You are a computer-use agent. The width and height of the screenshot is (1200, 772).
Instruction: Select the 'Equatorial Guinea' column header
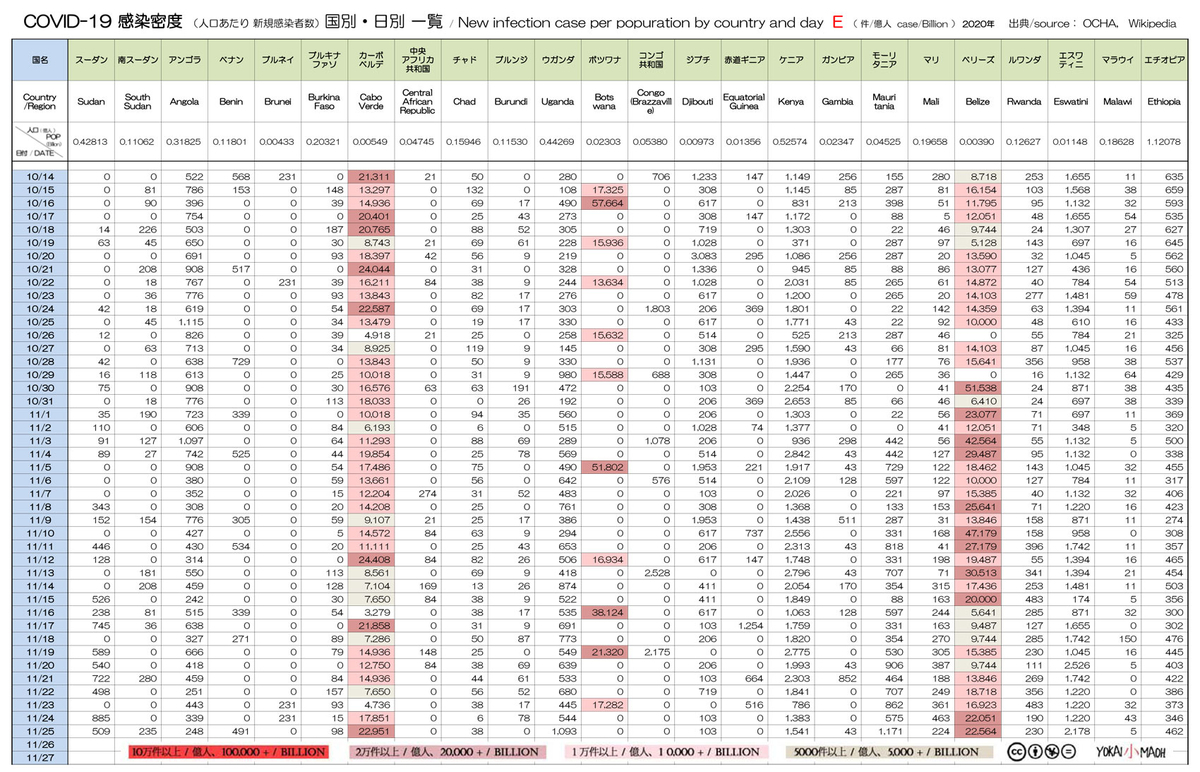(x=743, y=102)
